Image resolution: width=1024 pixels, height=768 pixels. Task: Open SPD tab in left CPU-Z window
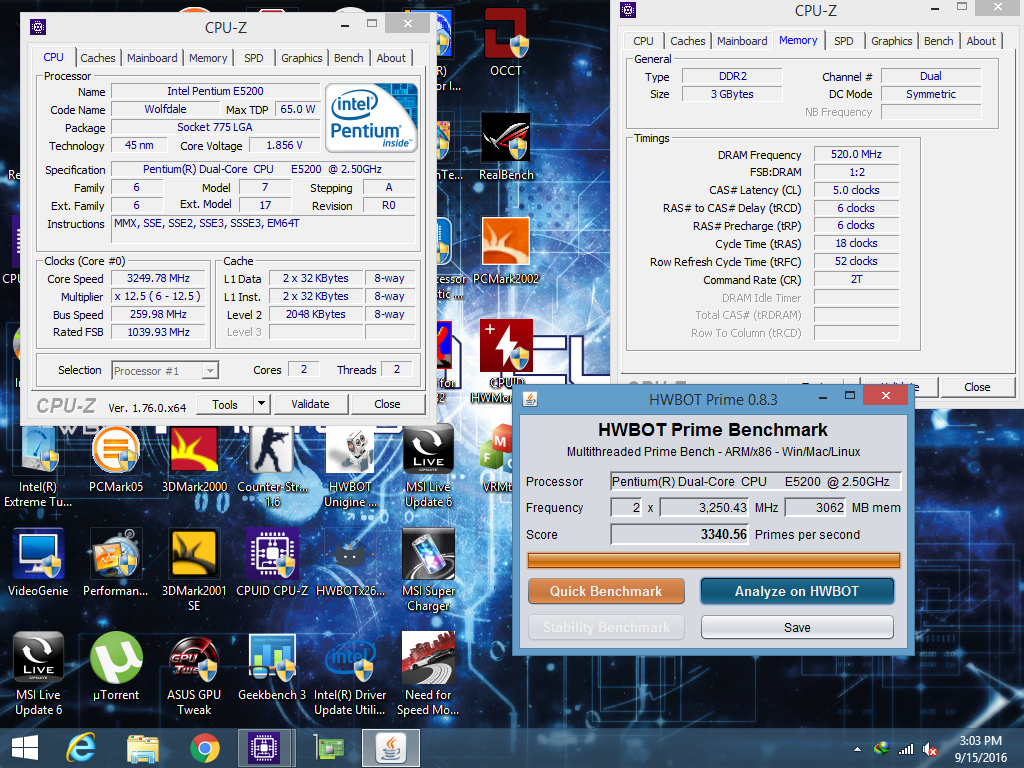pyautogui.click(x=253, y=58)
